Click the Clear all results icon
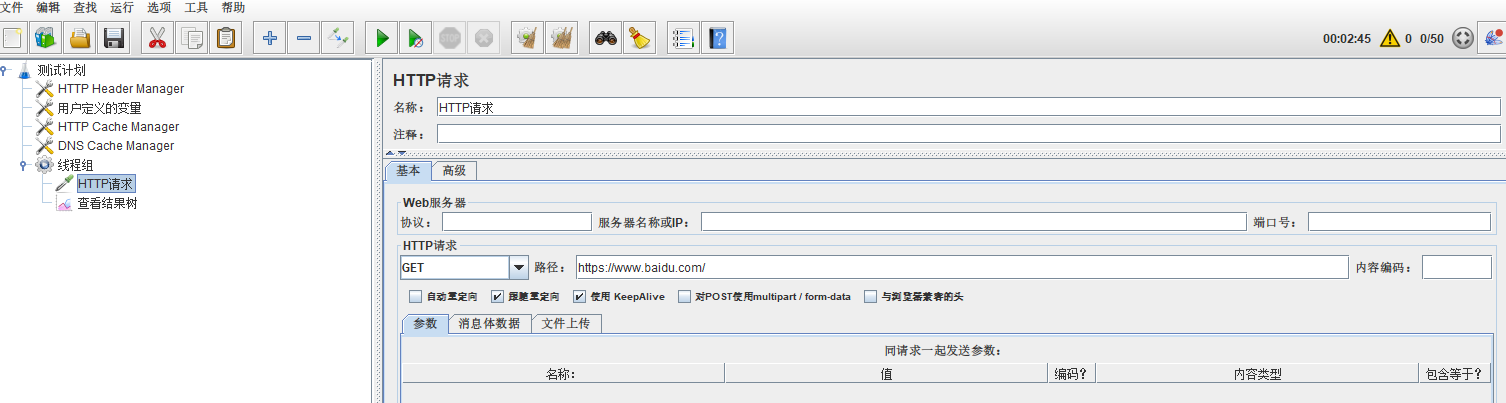The image size is (1506, 403). pyautogui.click(x=561, y=39)
